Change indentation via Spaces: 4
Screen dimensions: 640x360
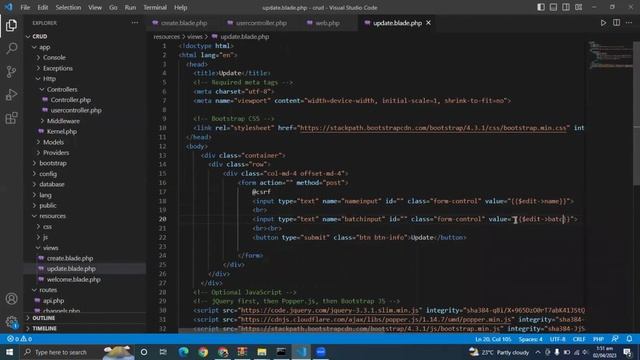pyautogui.click(x=531, y=339)
